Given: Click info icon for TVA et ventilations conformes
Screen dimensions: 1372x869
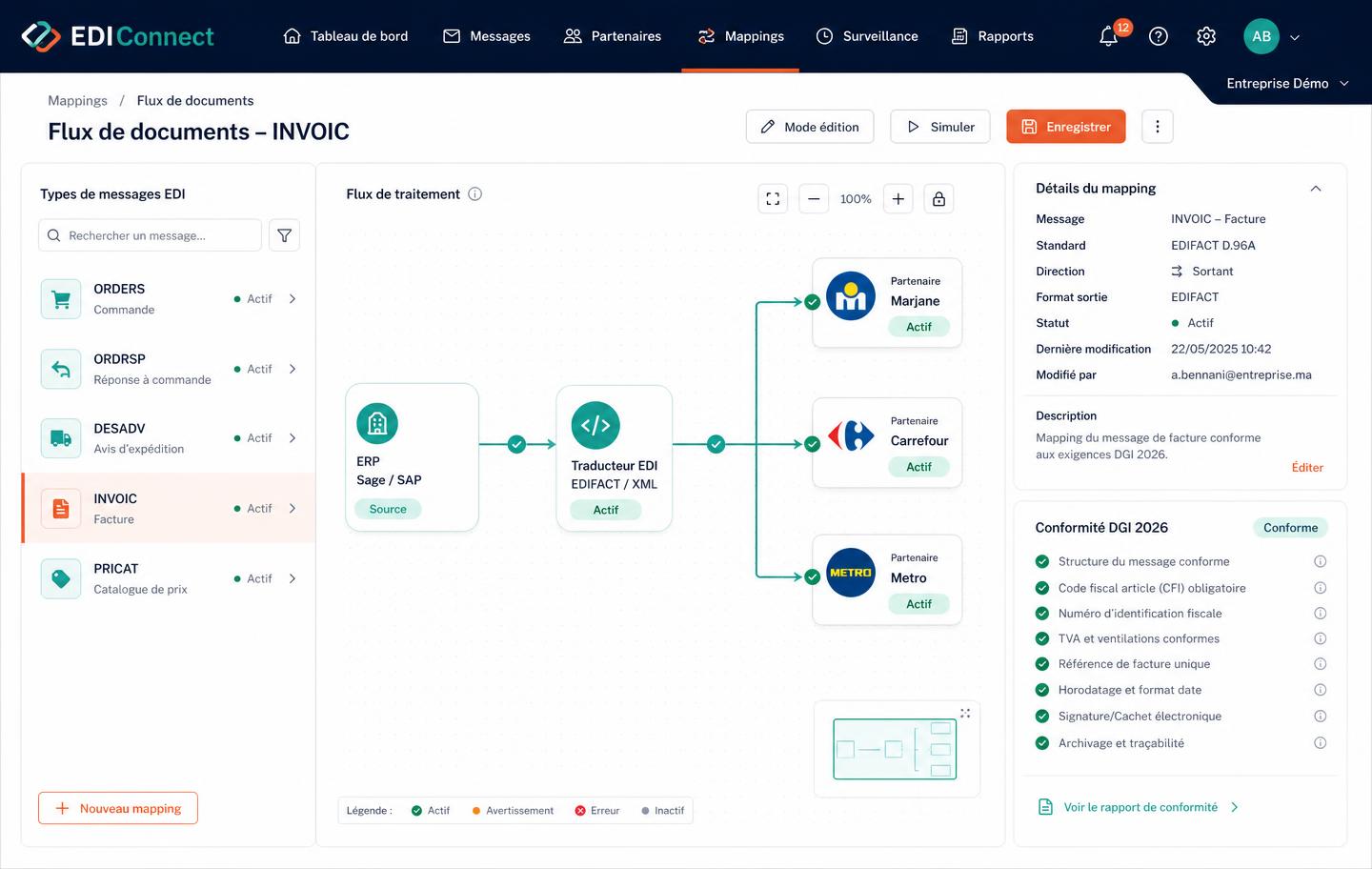Looking at the screenshot, I should coord(1321,639).
